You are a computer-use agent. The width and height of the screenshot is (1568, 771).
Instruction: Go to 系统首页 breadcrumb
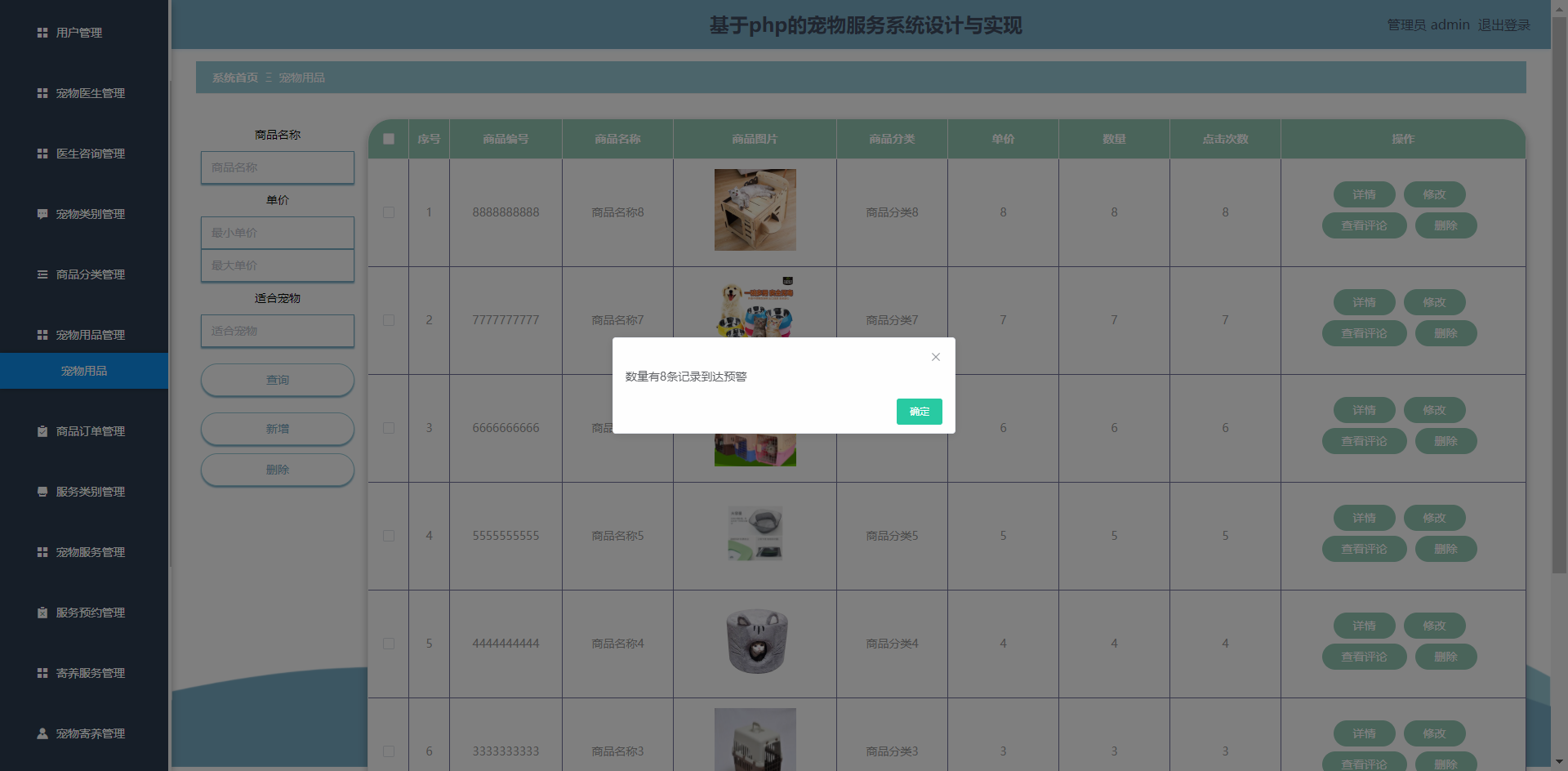click(x=235, y=78)
